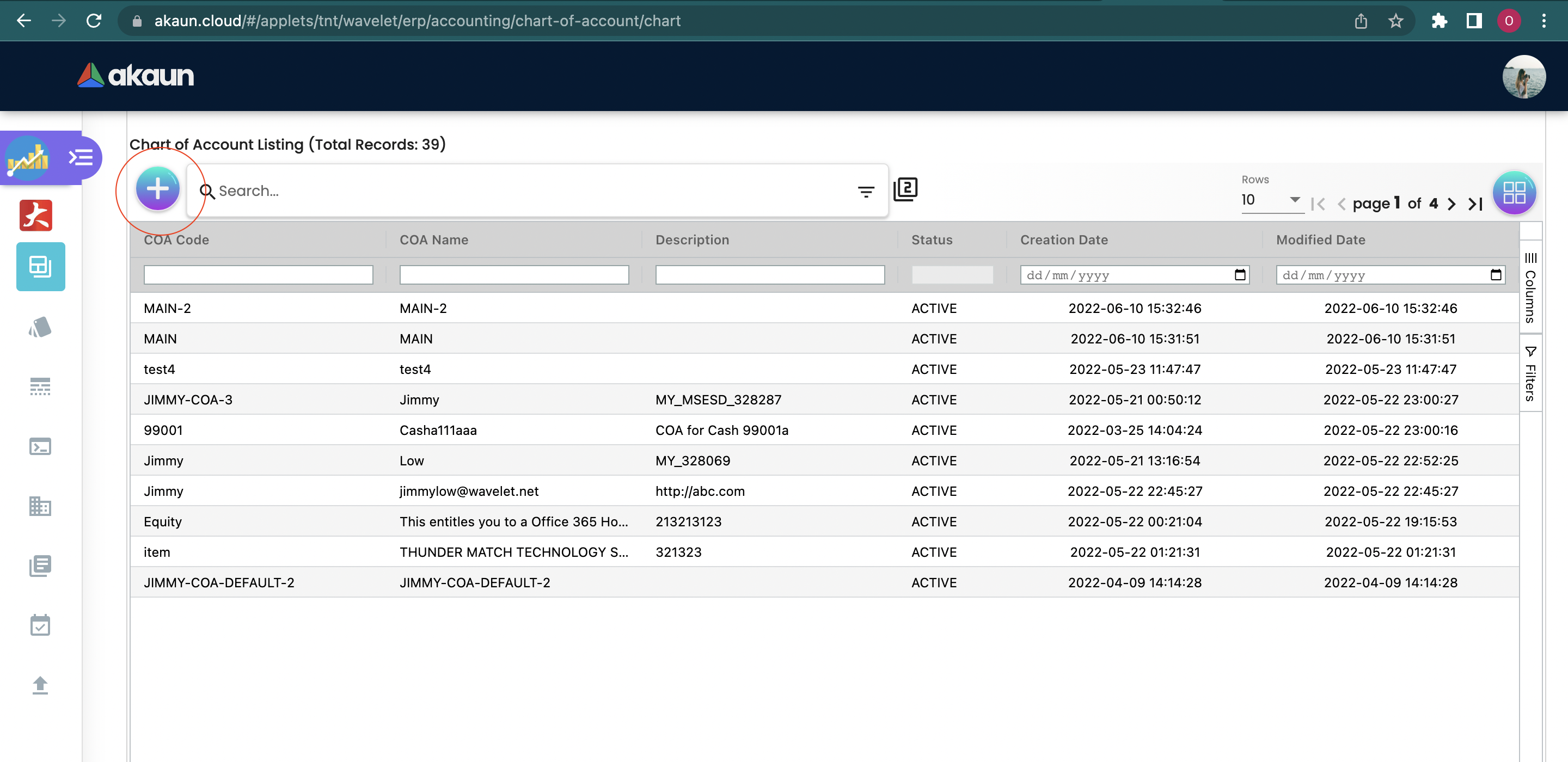This screenshot has height=762, width=1568.
Task: Go to the next page arrow
Action: [1451, 204]
